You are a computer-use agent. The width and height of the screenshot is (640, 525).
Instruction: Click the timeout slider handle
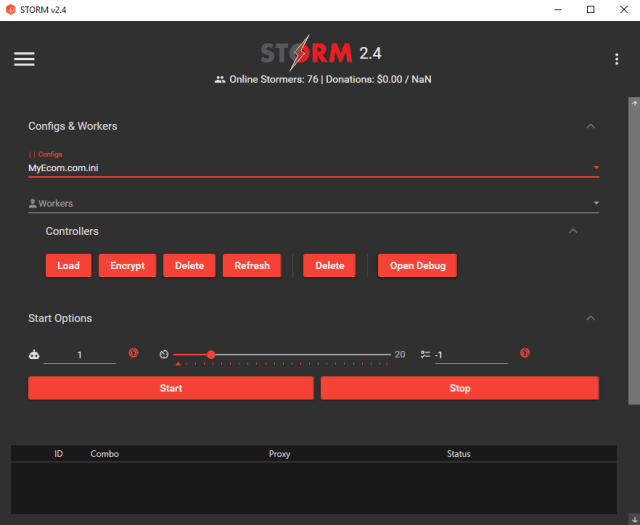[x=211, y=354]
